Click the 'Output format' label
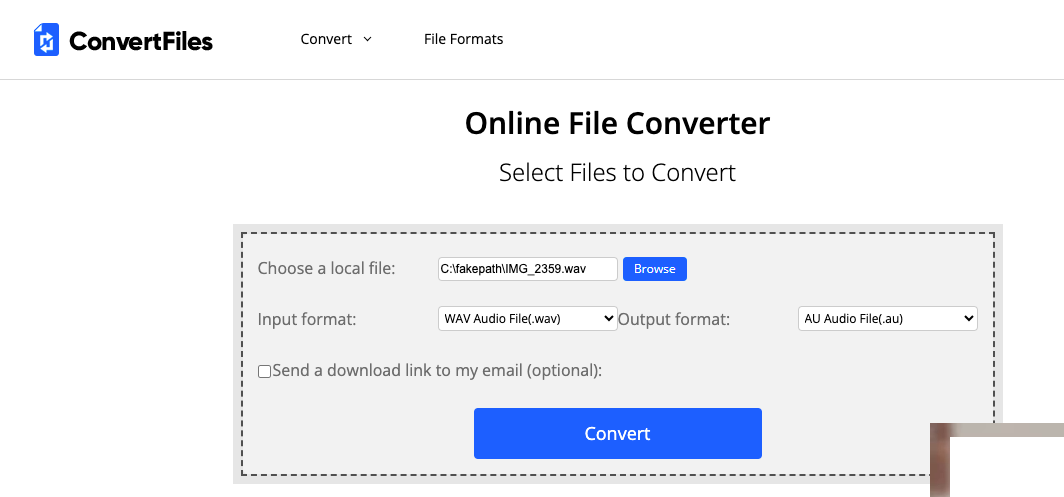This screenshot has height=497, width=1064. point(673,319)
